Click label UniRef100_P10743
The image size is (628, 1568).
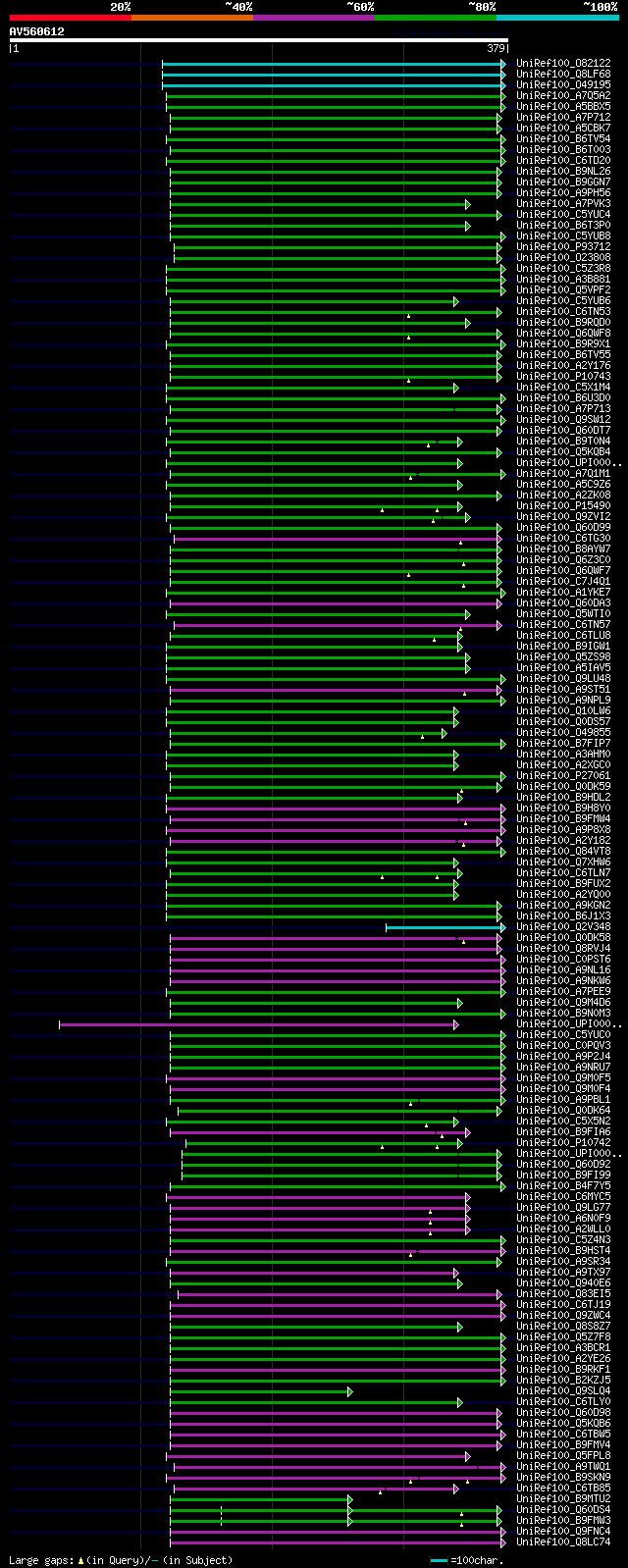(x=563, y=376)
